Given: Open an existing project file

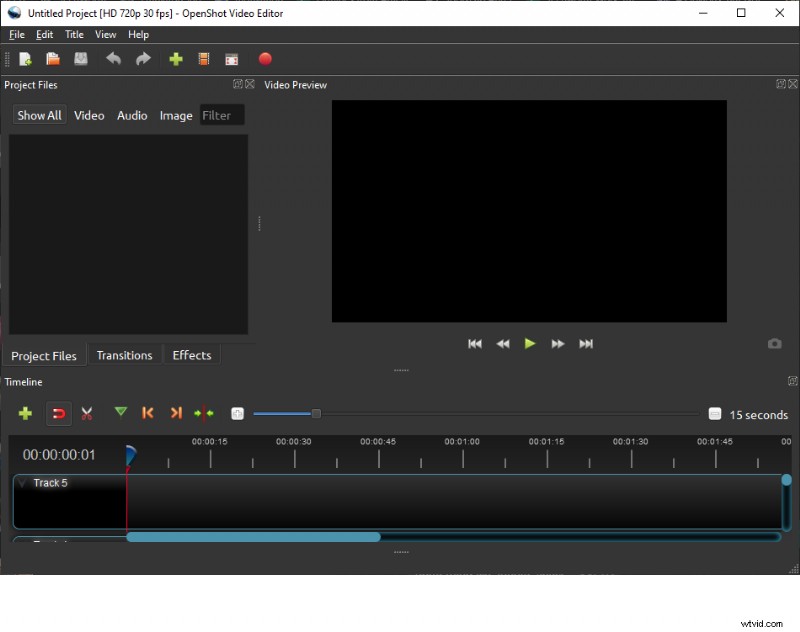Looking at the screenshot, I should pos(53,59).
